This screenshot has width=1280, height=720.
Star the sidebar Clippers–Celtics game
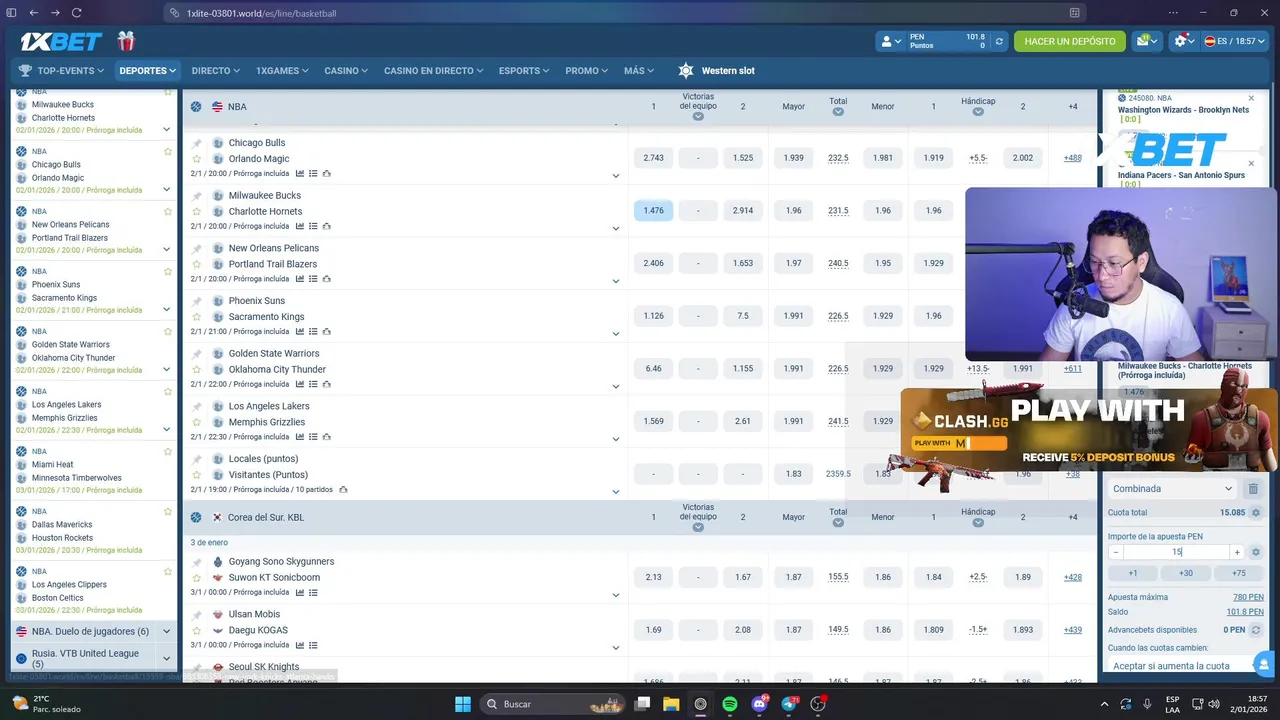pyautogui.click(x=168, y=572)
